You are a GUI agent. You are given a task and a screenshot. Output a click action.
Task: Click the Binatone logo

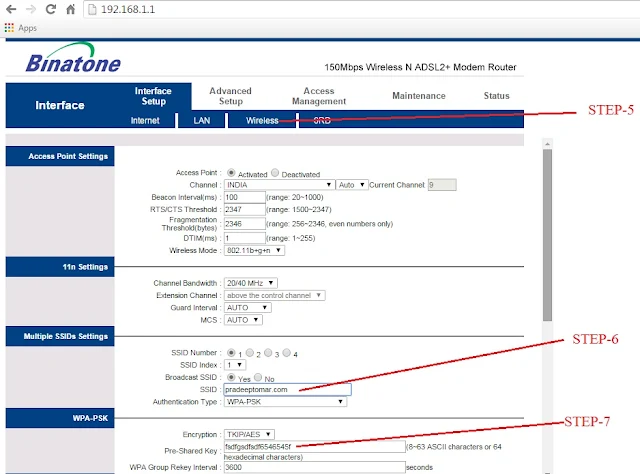point(73,58)
